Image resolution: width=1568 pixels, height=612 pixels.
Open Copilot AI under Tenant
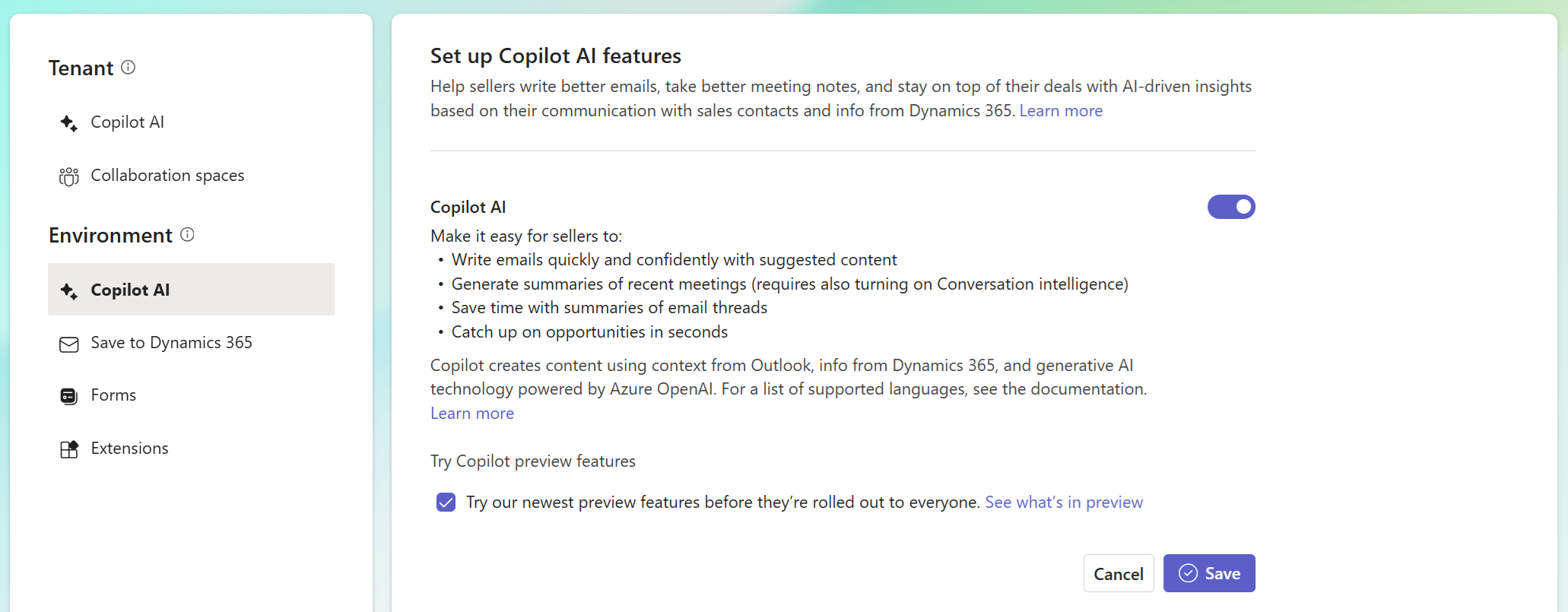coord(127,122)
